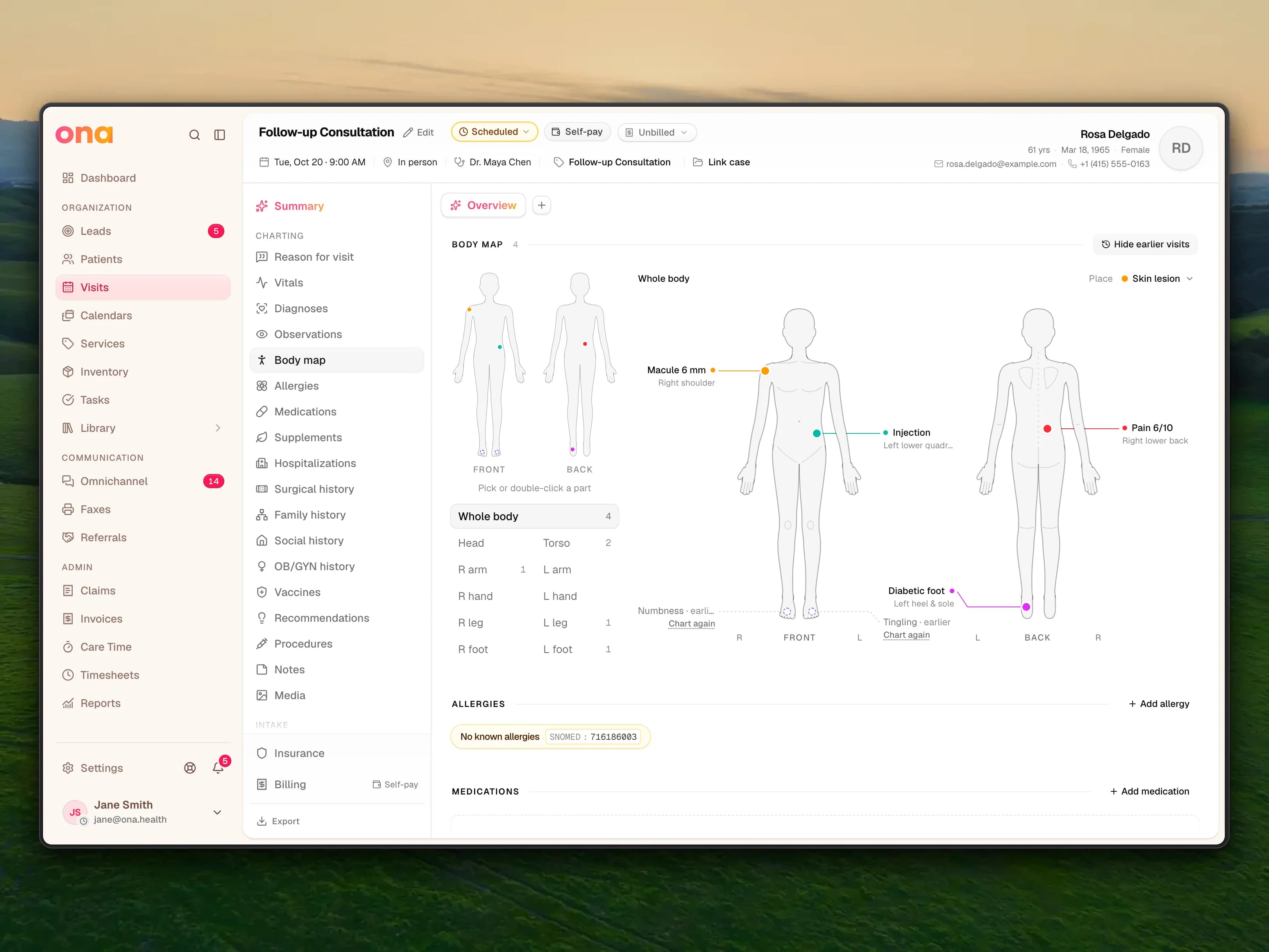Toggle the sidebar panel layout icon
1269x952 pixels.
(x=220, y=135)
